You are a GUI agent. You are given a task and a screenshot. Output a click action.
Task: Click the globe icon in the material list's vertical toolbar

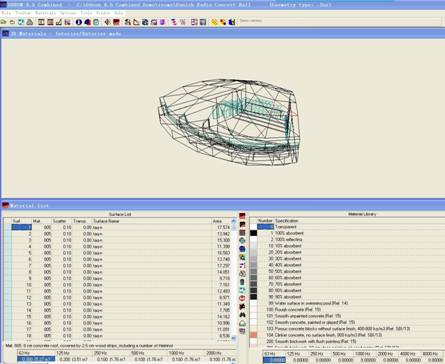(x=242, y=241)
